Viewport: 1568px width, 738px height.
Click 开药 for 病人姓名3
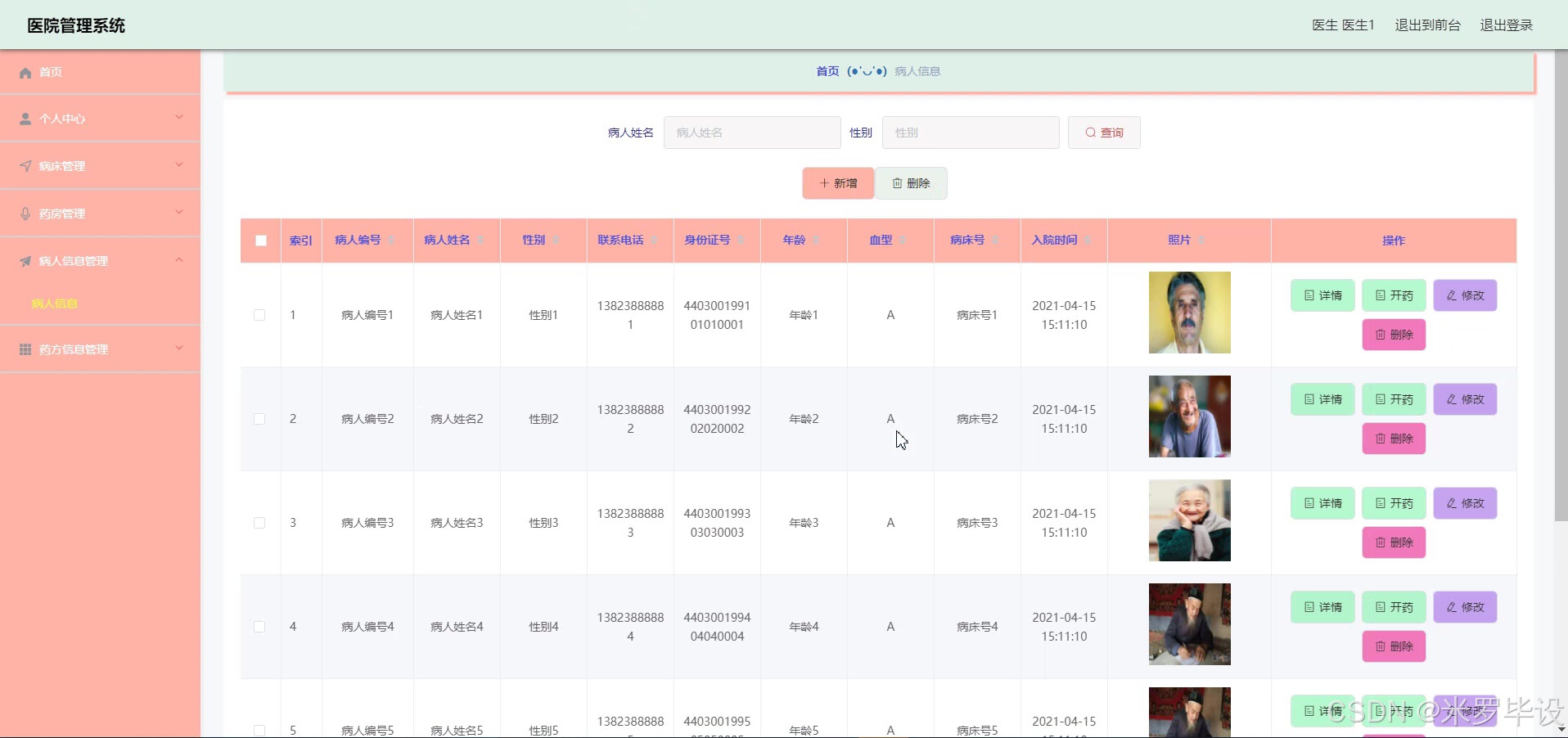point(1394,503)
